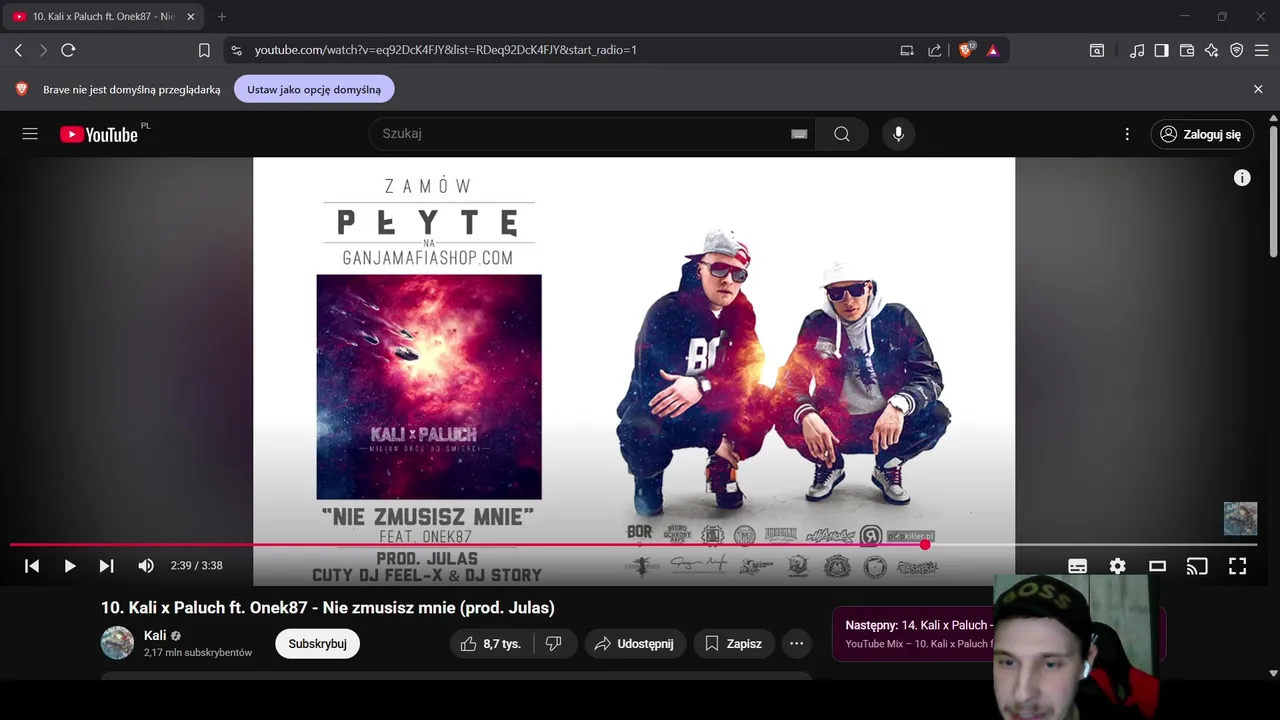The height and width of the screenshot is (720, 1280).
Task: Open Brave Shields lion icon
Action: (966, 50)
